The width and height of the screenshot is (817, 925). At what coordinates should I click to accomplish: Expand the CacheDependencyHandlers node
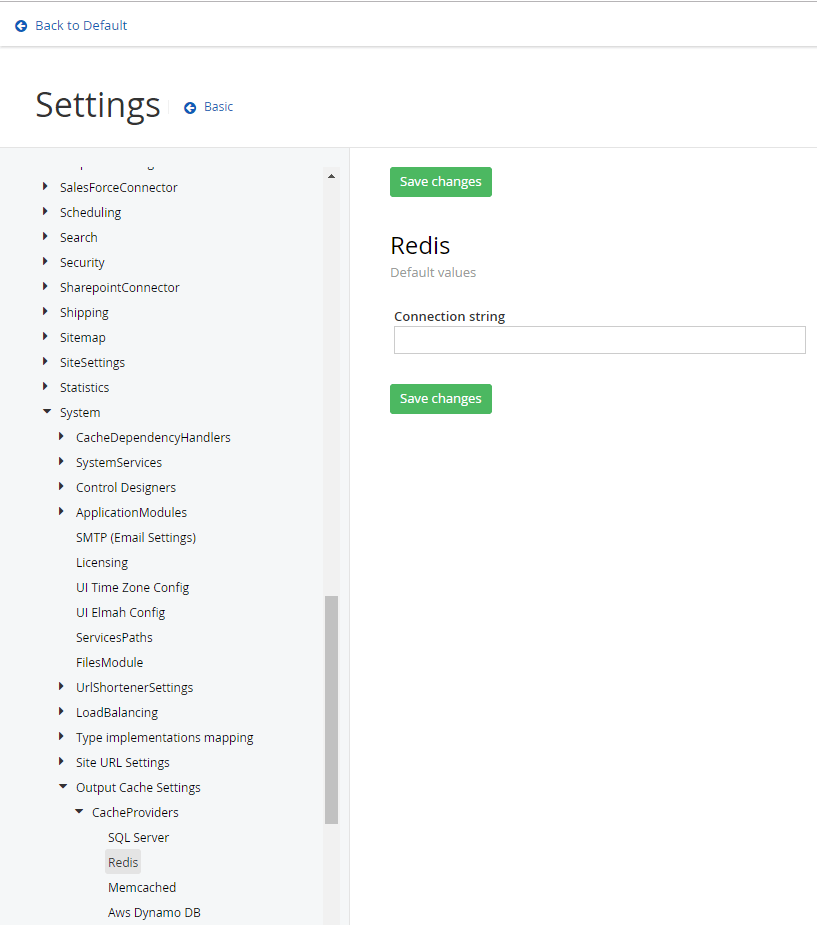[x=62, y=437]
